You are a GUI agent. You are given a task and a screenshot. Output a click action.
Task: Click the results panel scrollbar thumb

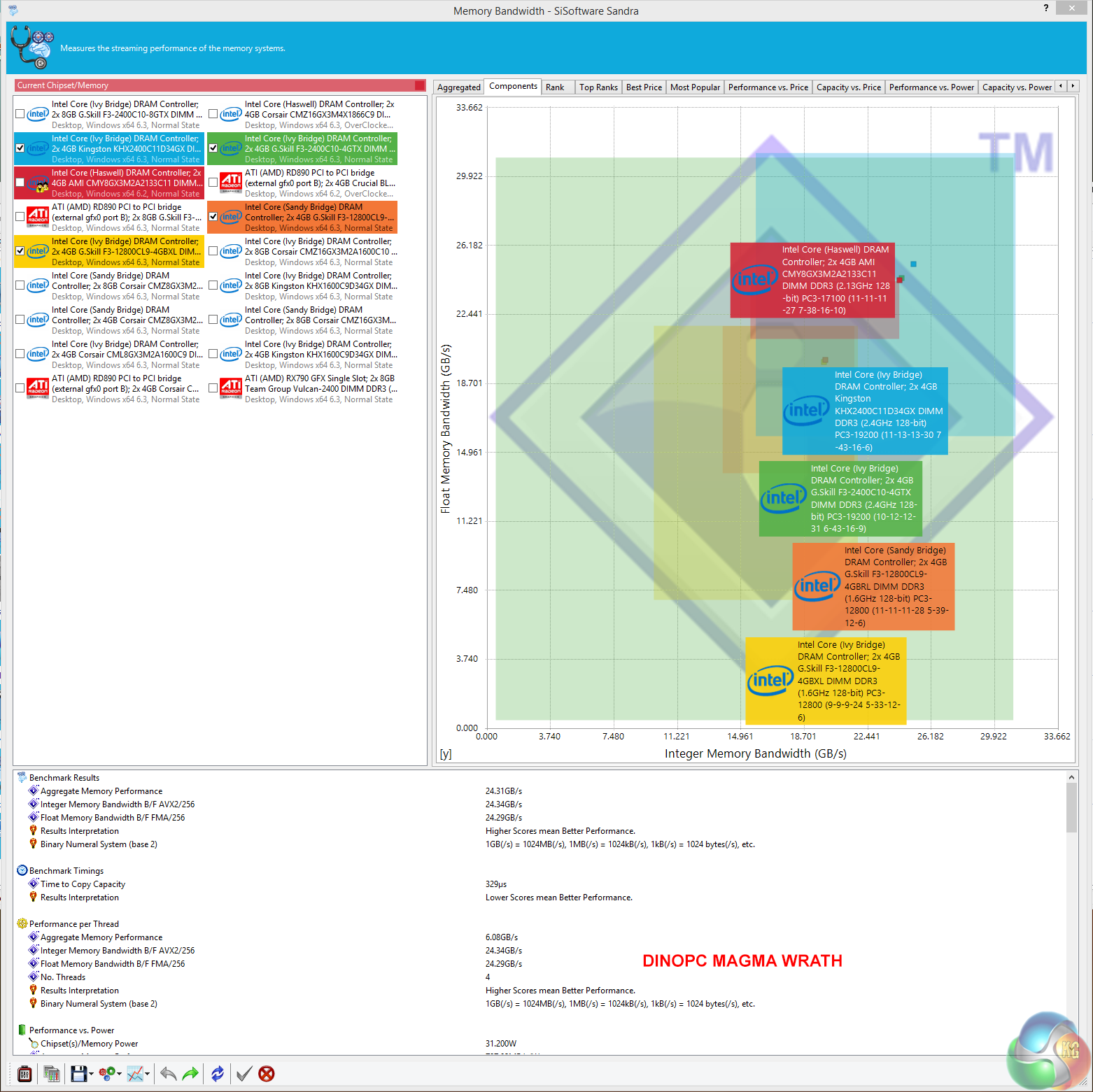(1071, 807)
